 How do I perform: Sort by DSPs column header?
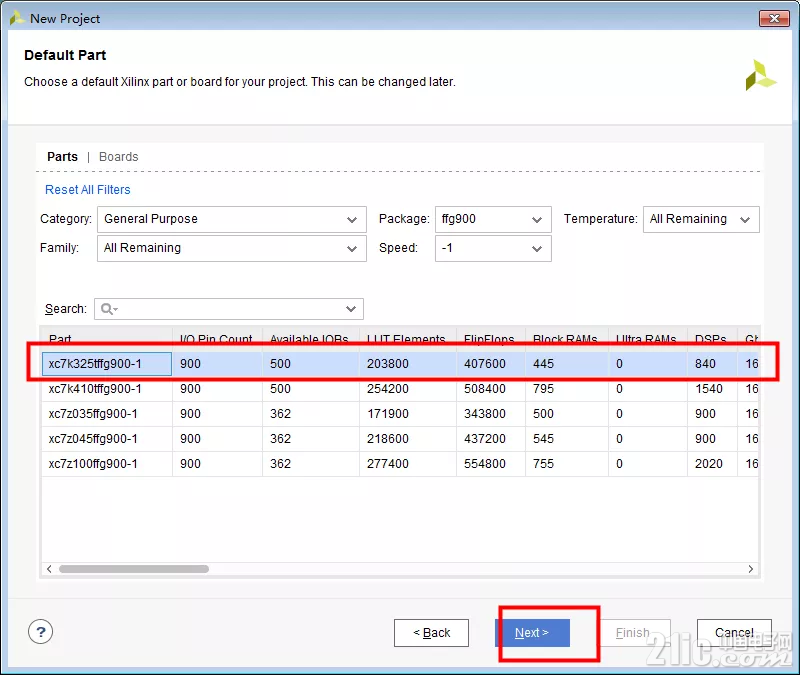[712, 339]
